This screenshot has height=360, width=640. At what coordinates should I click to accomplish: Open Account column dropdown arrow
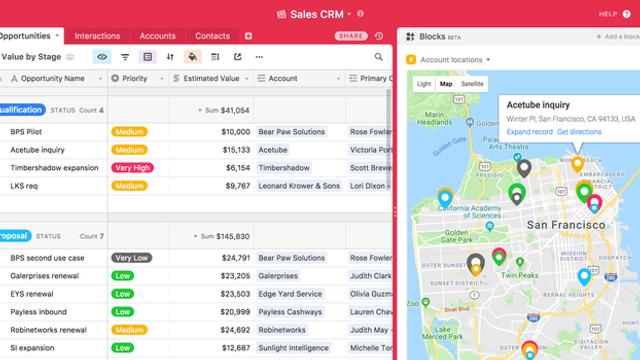338,78
